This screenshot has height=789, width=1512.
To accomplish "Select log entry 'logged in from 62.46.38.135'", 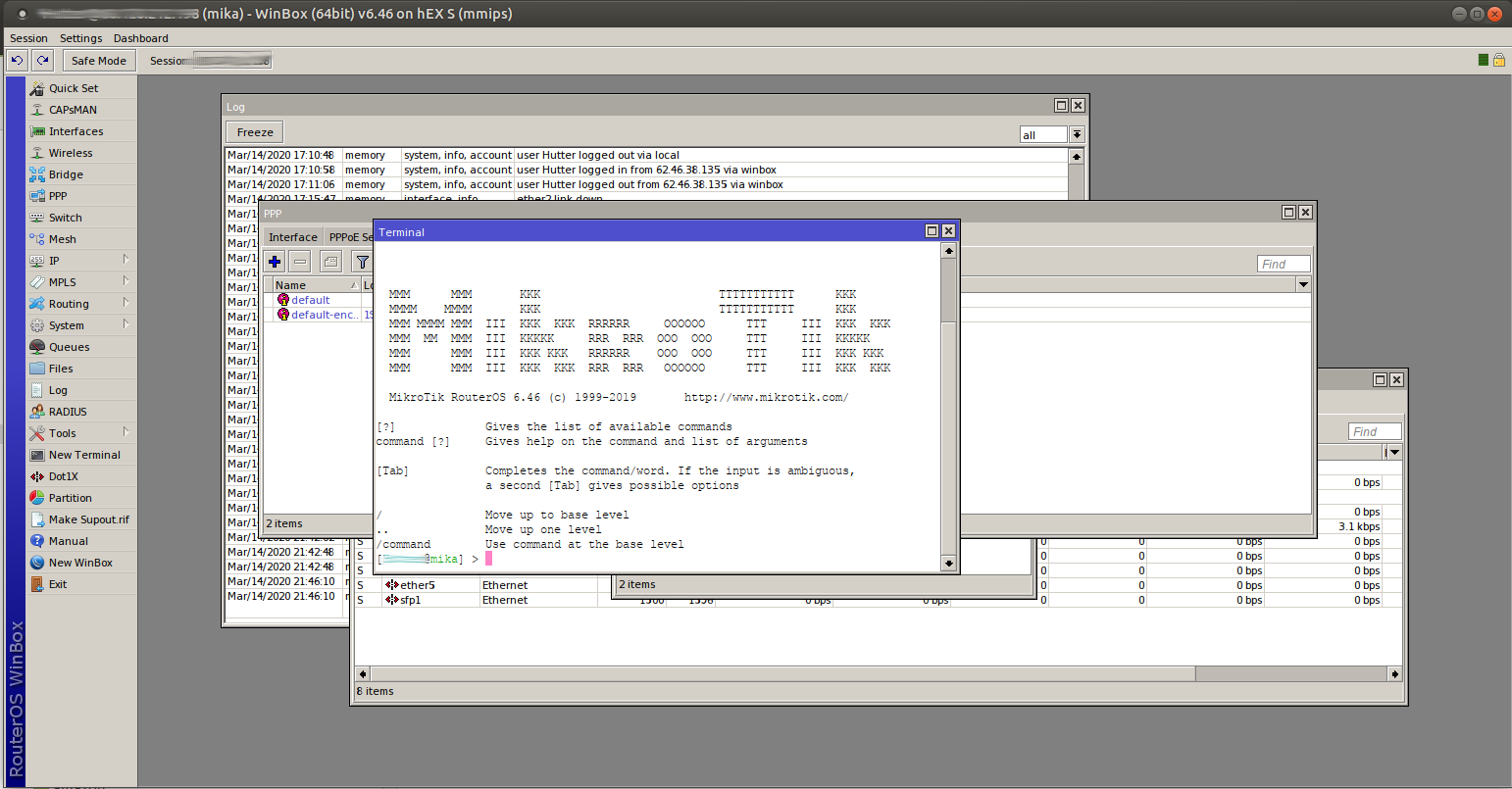I will (x=647, y=170).
